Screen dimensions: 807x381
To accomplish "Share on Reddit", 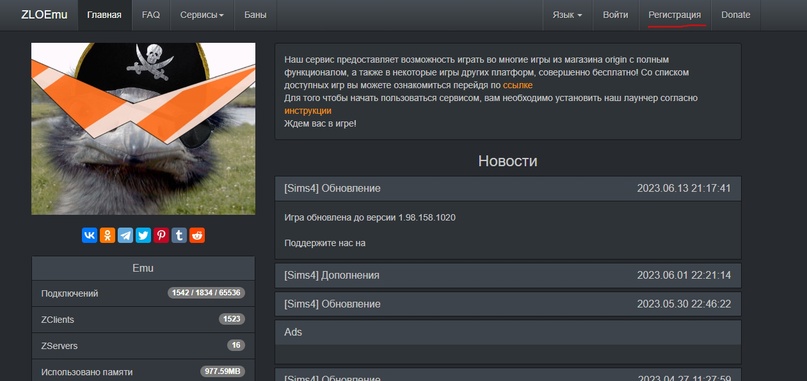I will 197,235.
